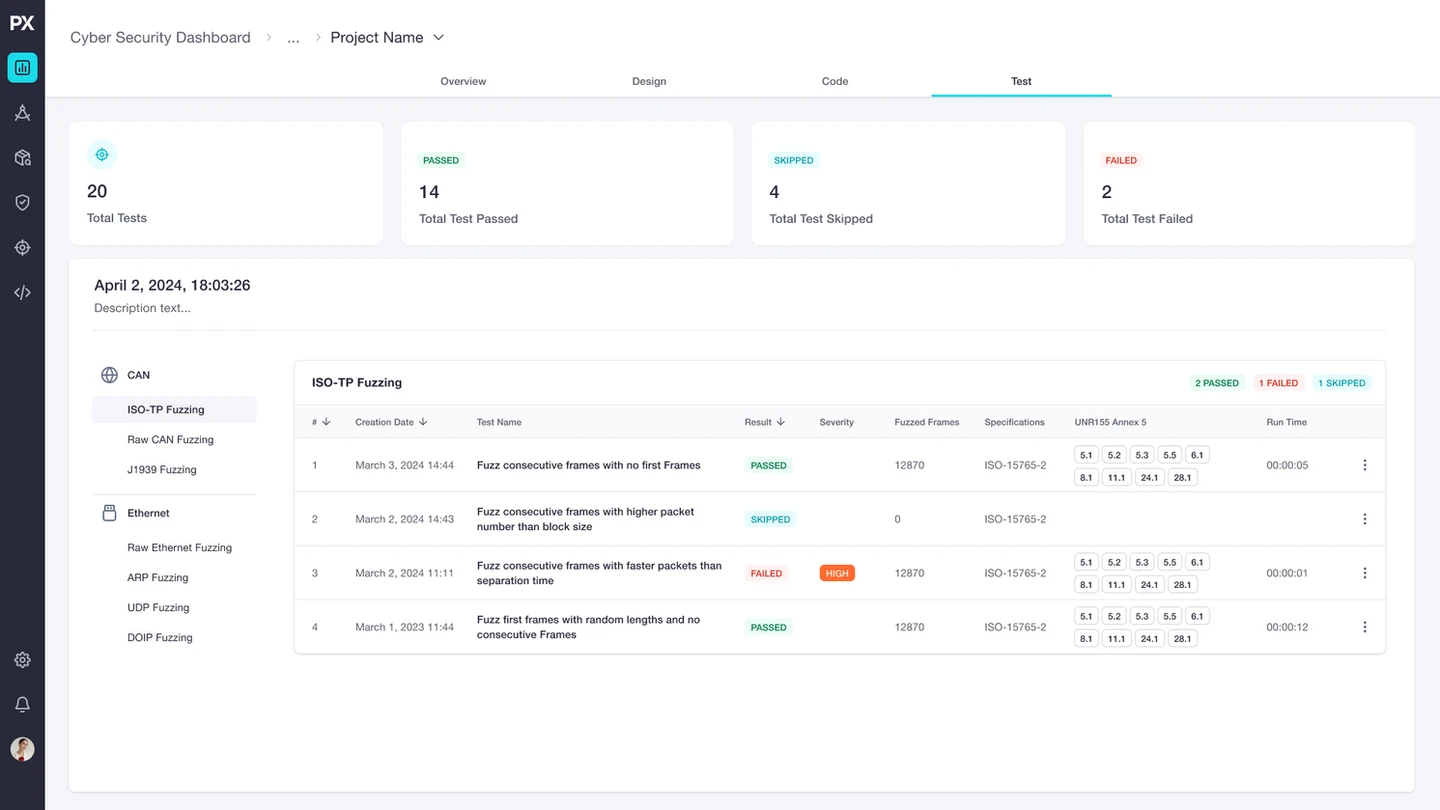Open settings gear in sidebar

[x=22, y=660]
